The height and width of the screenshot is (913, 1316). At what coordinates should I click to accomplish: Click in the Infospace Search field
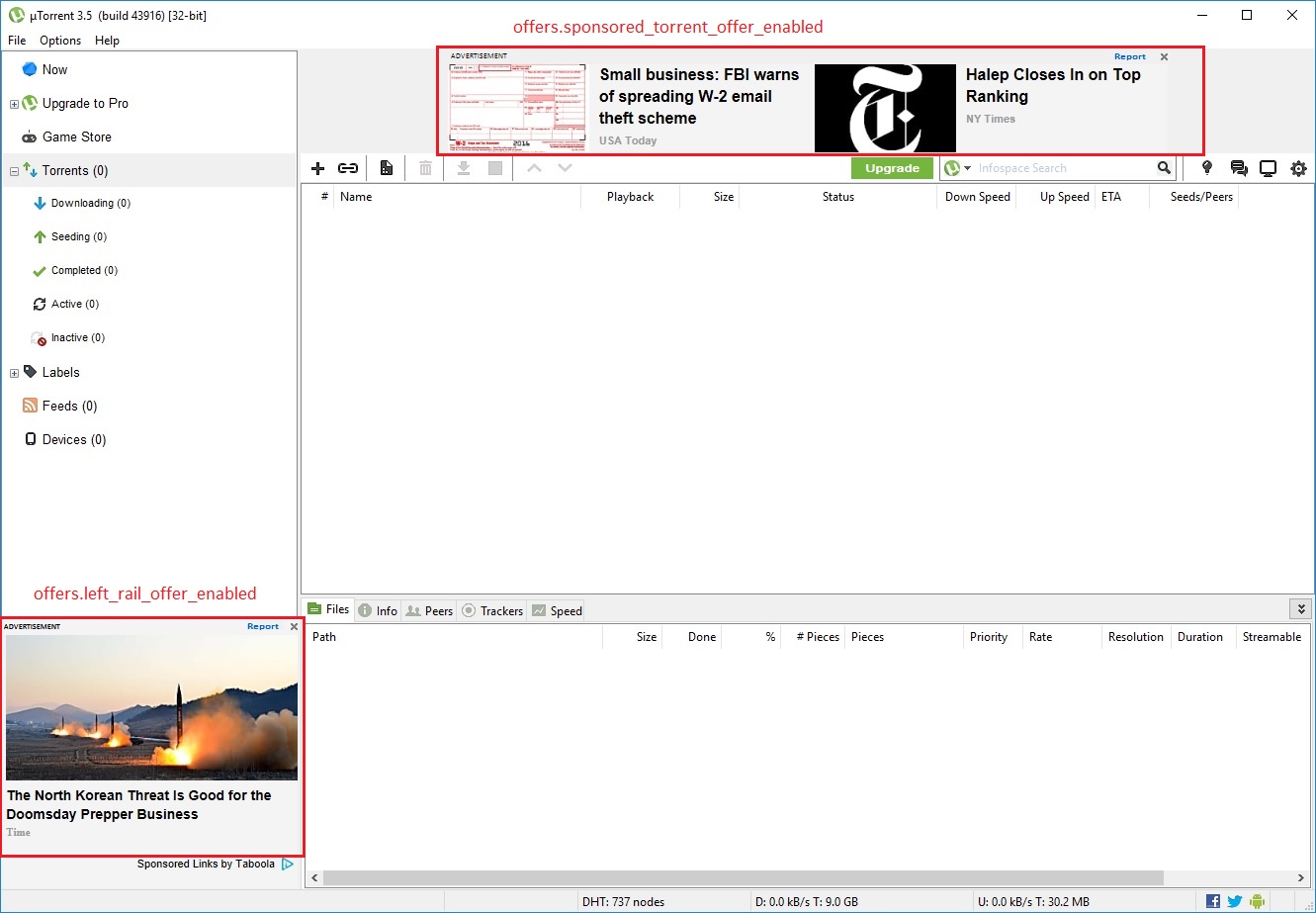click(x=1065, y=168)
